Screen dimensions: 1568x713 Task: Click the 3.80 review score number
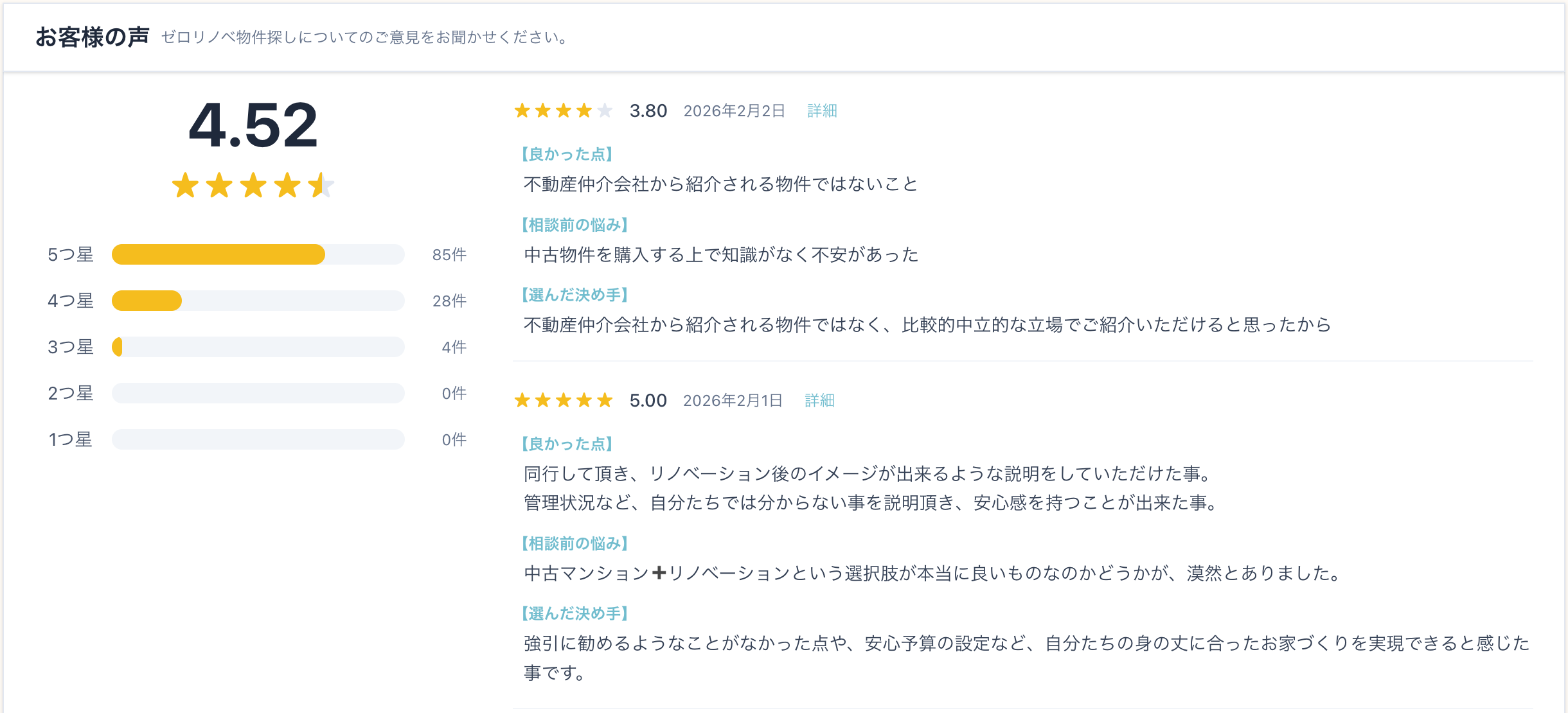pos(648,111)
